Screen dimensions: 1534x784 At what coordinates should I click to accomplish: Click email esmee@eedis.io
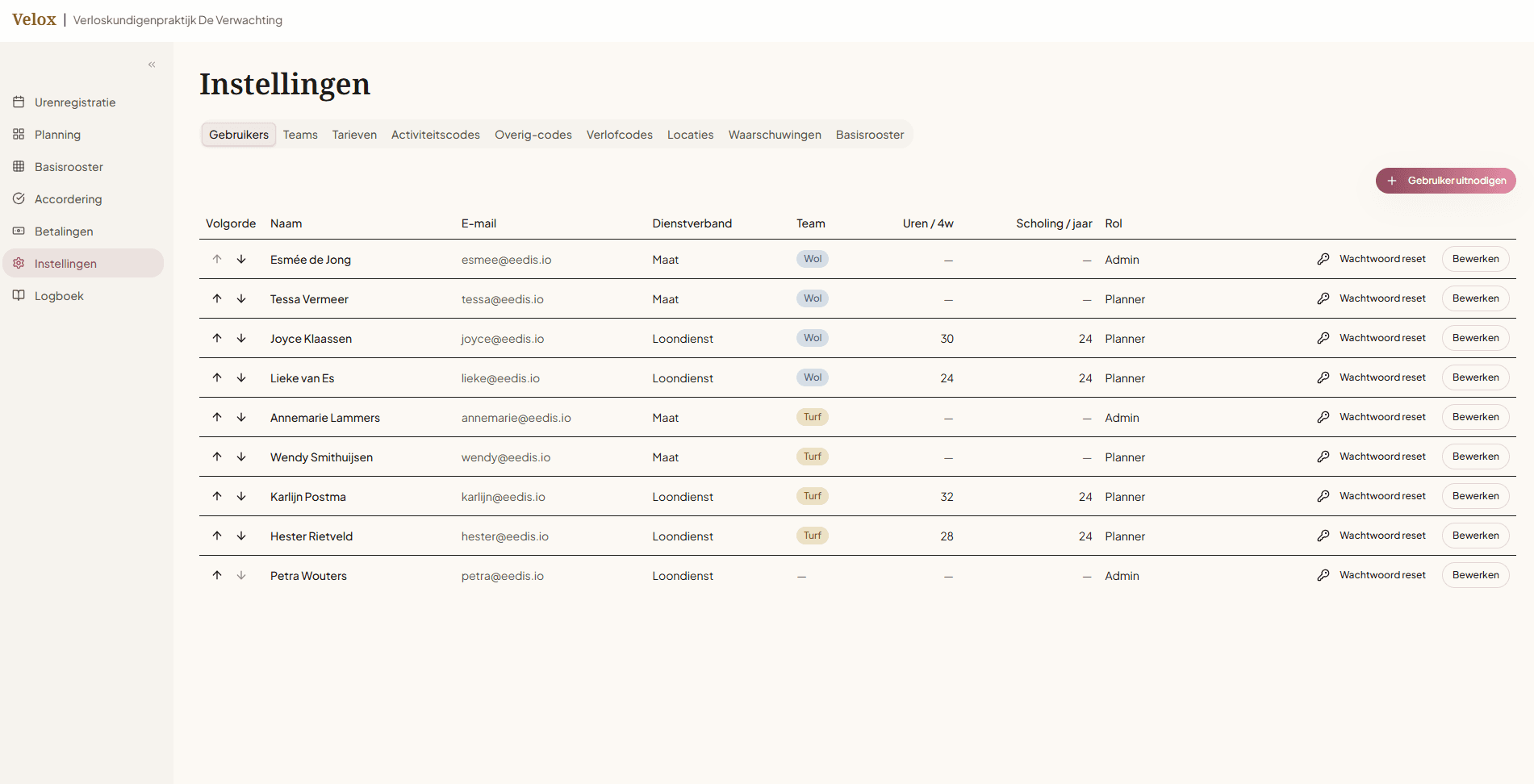tap(506, 260)
